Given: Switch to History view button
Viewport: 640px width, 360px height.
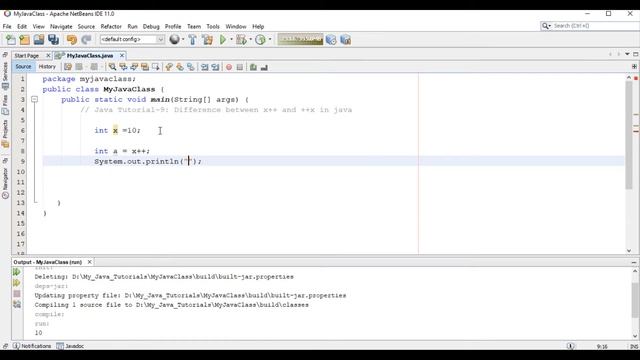Looking at the screenshot, I should click(x=47, y=67).
